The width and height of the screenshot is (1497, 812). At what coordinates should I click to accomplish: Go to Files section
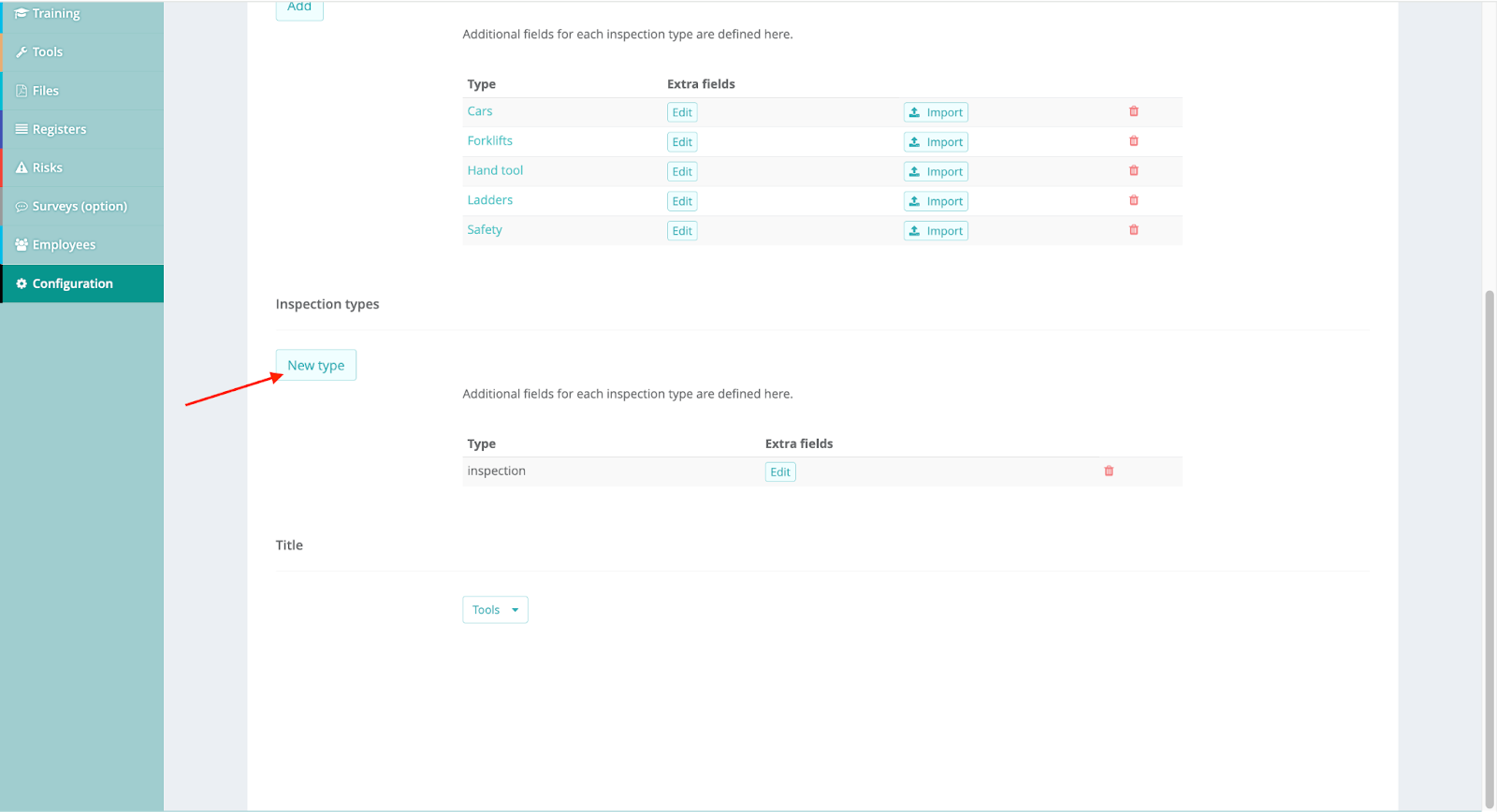click(82, 91)
